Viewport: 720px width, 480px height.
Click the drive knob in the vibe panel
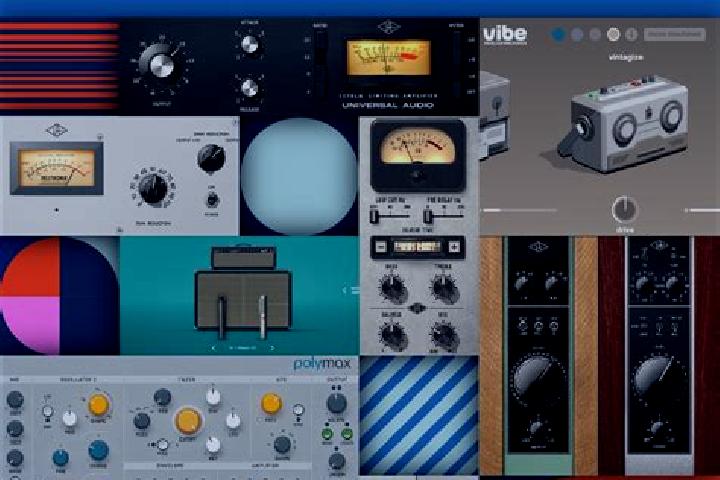pyautogui.click(x=624, y=209)
